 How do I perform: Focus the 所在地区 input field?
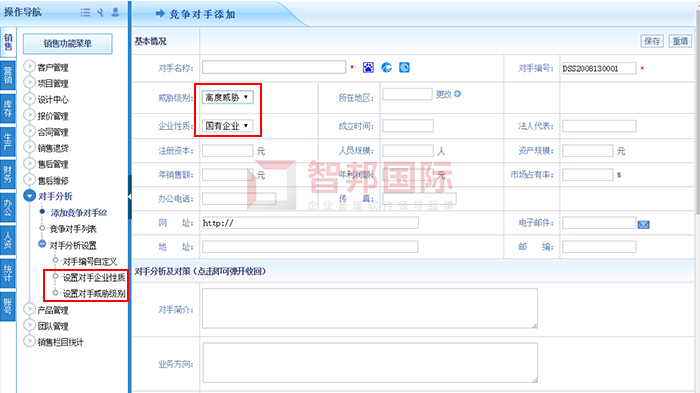tap(408, 94)
